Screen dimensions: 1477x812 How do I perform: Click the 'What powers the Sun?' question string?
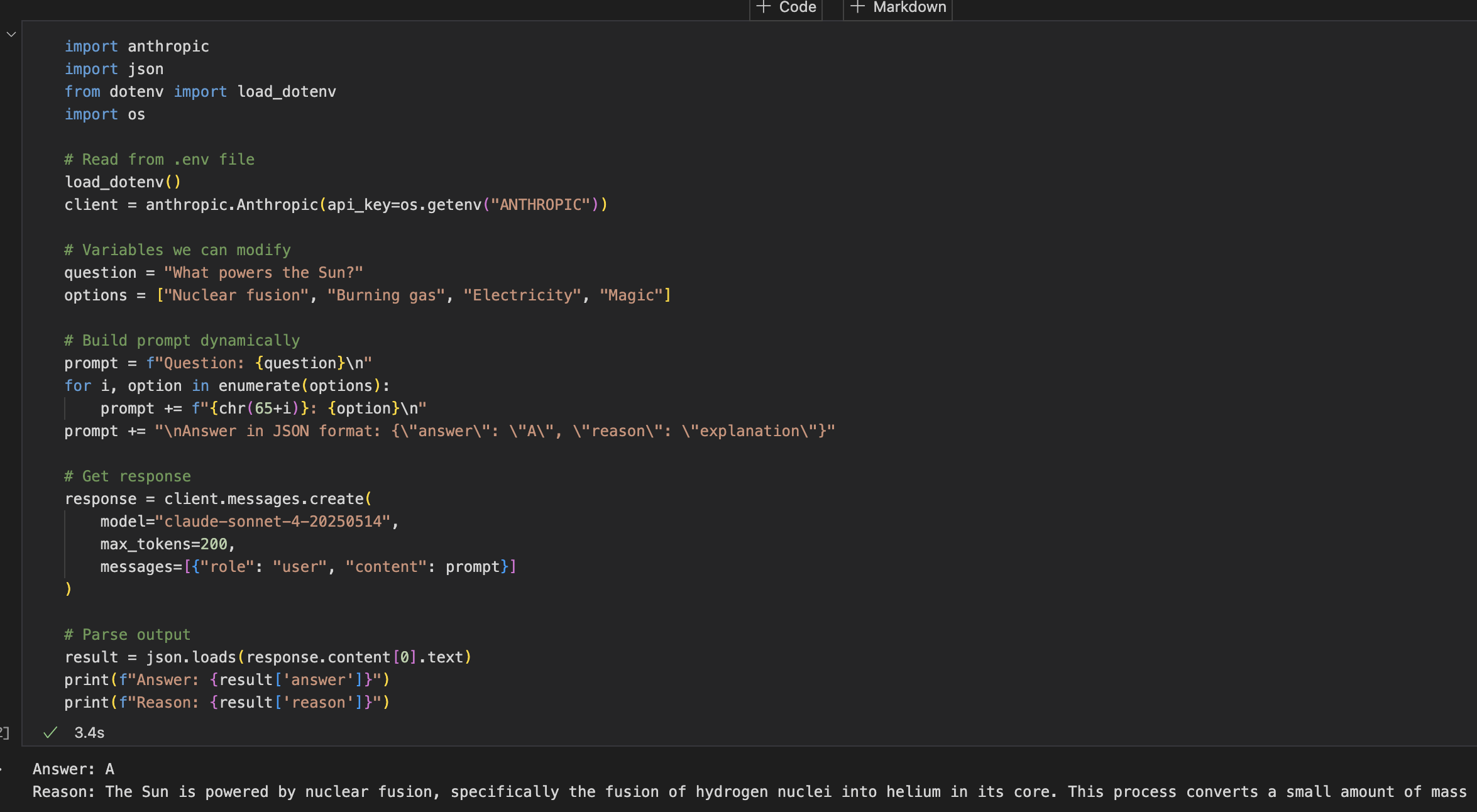263,273
